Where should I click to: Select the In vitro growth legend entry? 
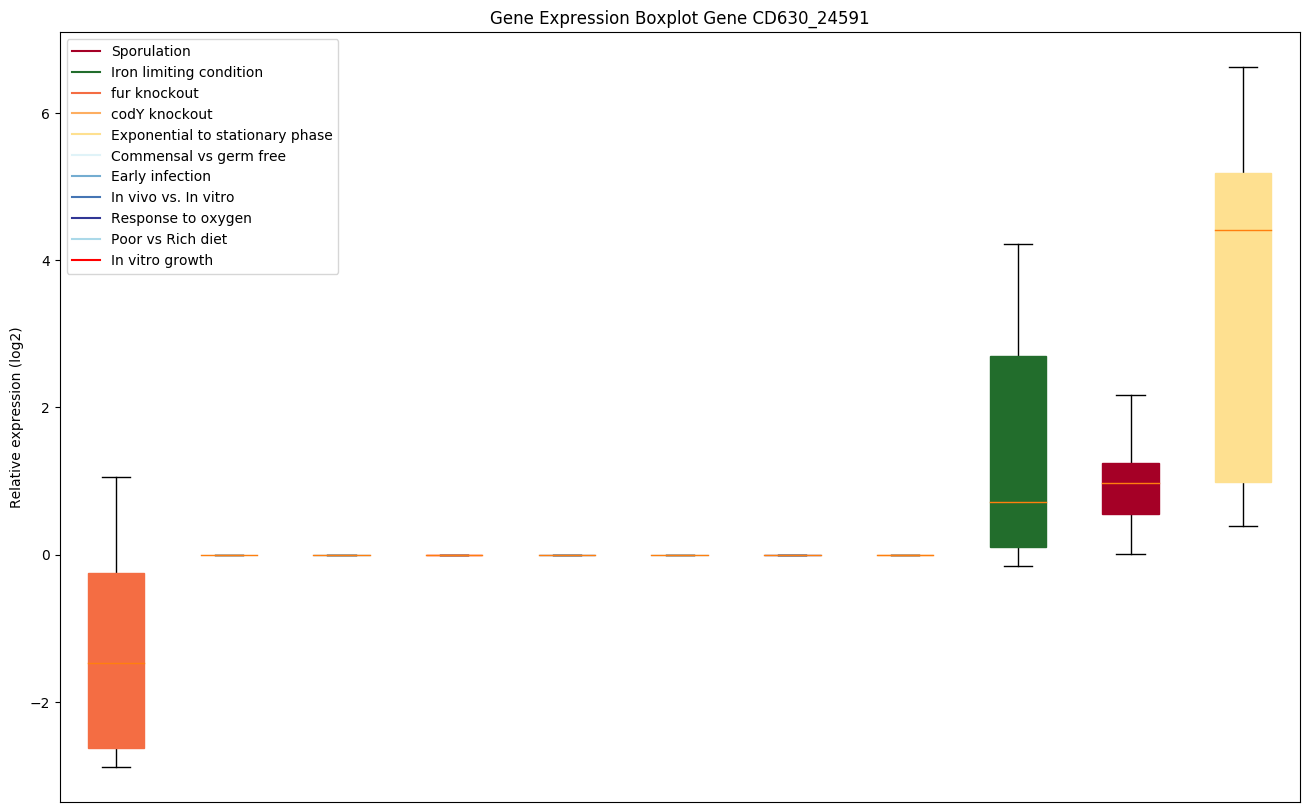point(161,260)
